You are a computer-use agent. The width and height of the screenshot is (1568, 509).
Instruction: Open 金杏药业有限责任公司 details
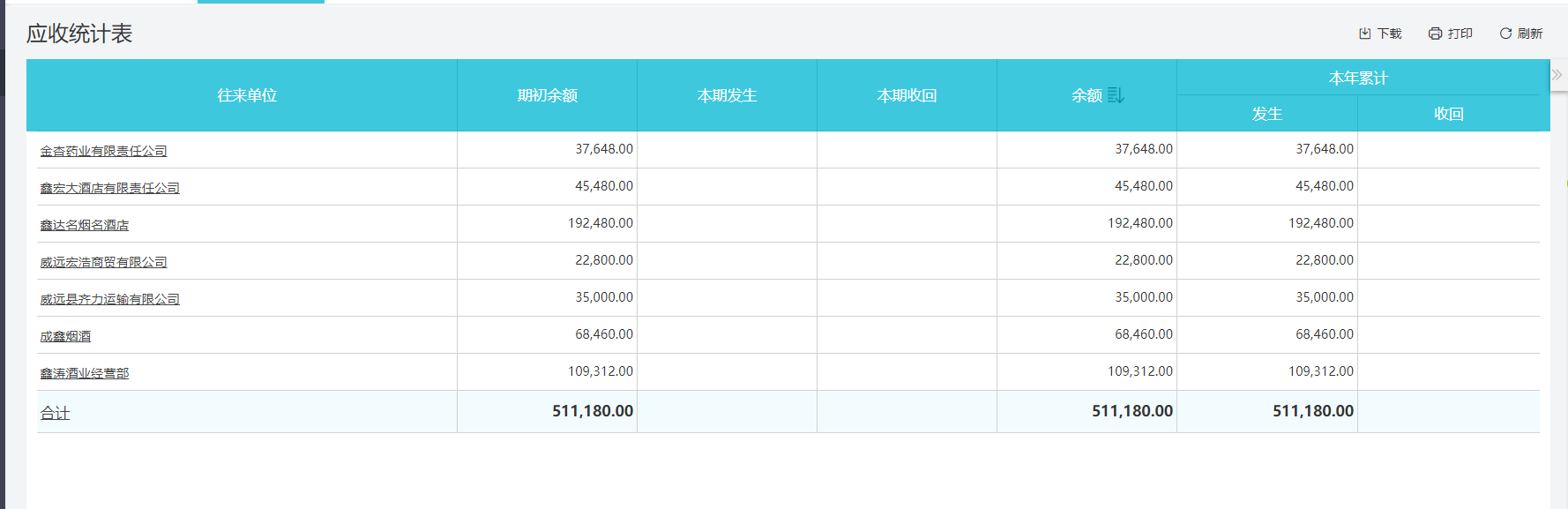pyautogui.click(x=103, y=151)
